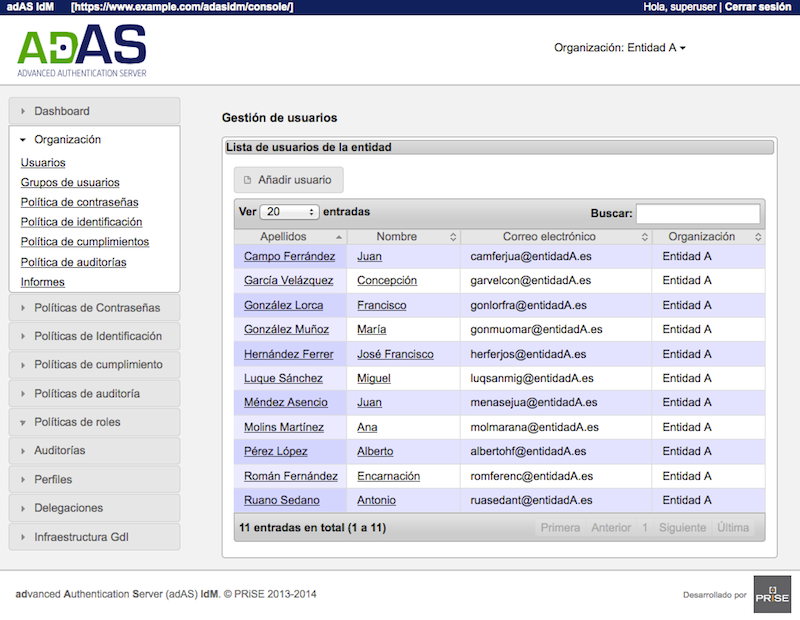Expand the Políticas de Identificación section
This screenshot has width=800, height=620.
click(94, 336)
